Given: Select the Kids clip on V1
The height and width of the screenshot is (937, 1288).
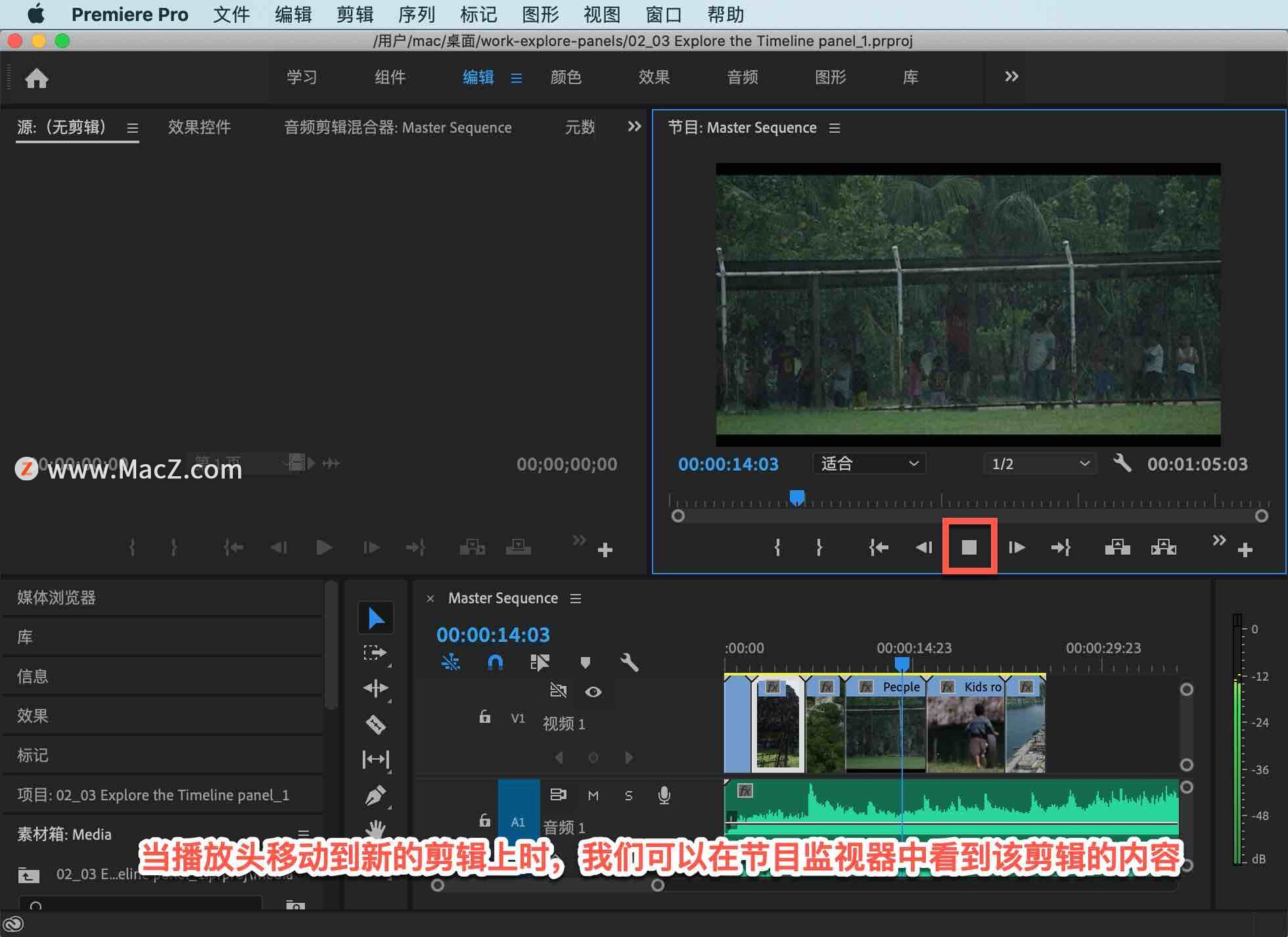Looking at the screenshot, I should (966, 724).
